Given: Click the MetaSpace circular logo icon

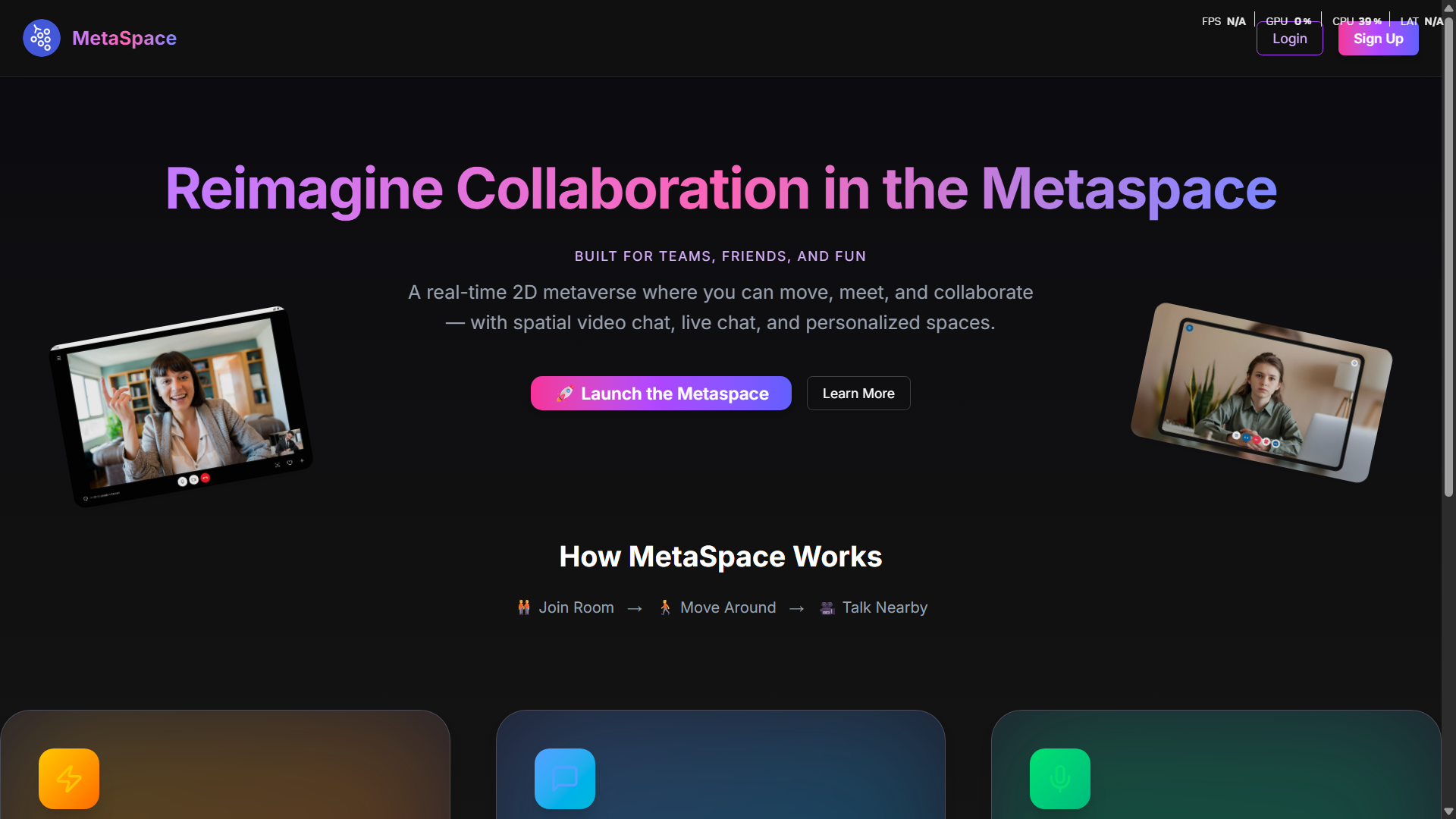Looking at the screenshot, I should pos(42,38).
